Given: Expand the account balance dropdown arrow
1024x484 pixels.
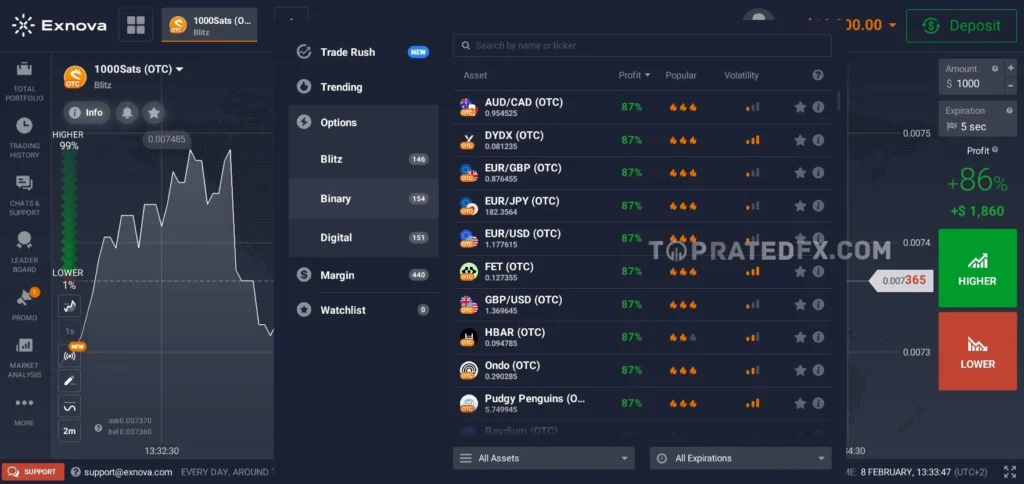Looking at the screenshot, I should click(893, 25).
